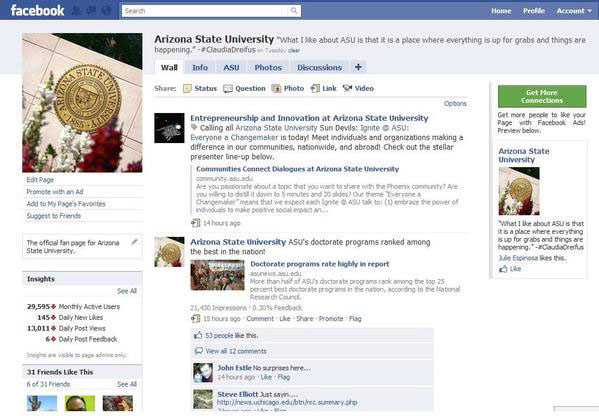Viewport: 599px width, 416px height.
Task: Edit page description with pencil icon
Action: point(134,242)
